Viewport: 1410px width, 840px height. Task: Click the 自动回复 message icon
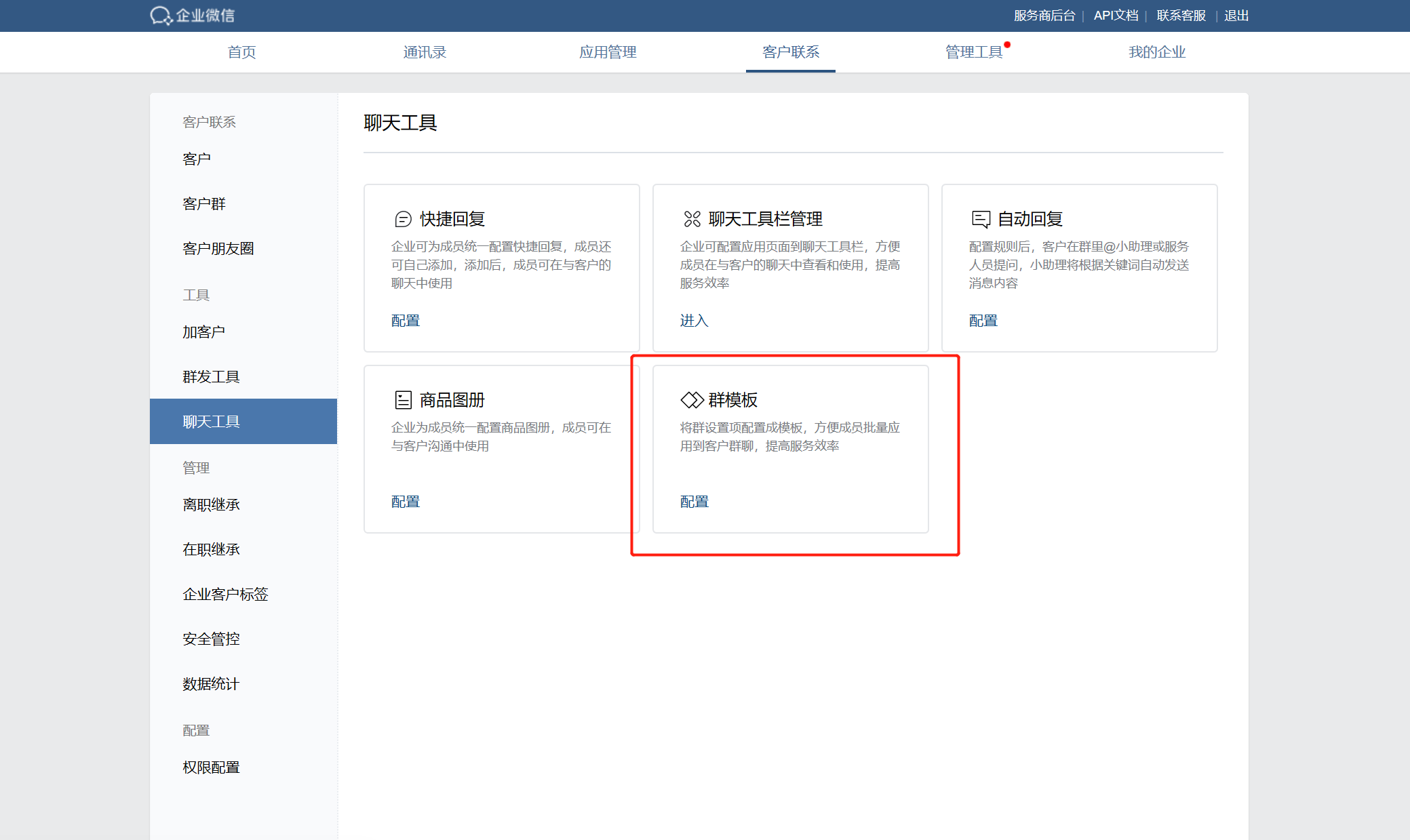(x=981, y=219)
